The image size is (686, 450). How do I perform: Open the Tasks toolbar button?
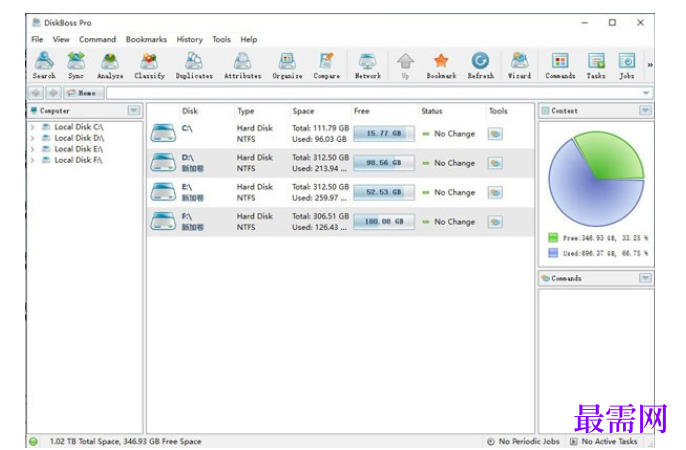[596, 65]
